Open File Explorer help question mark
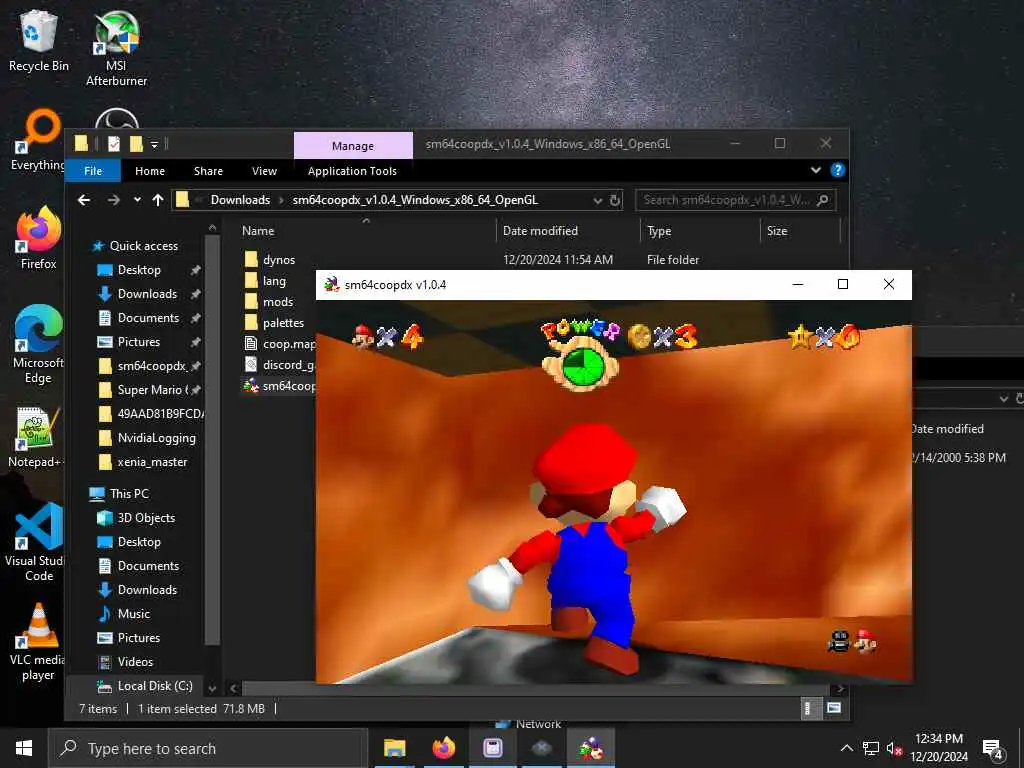 (837, 170)
